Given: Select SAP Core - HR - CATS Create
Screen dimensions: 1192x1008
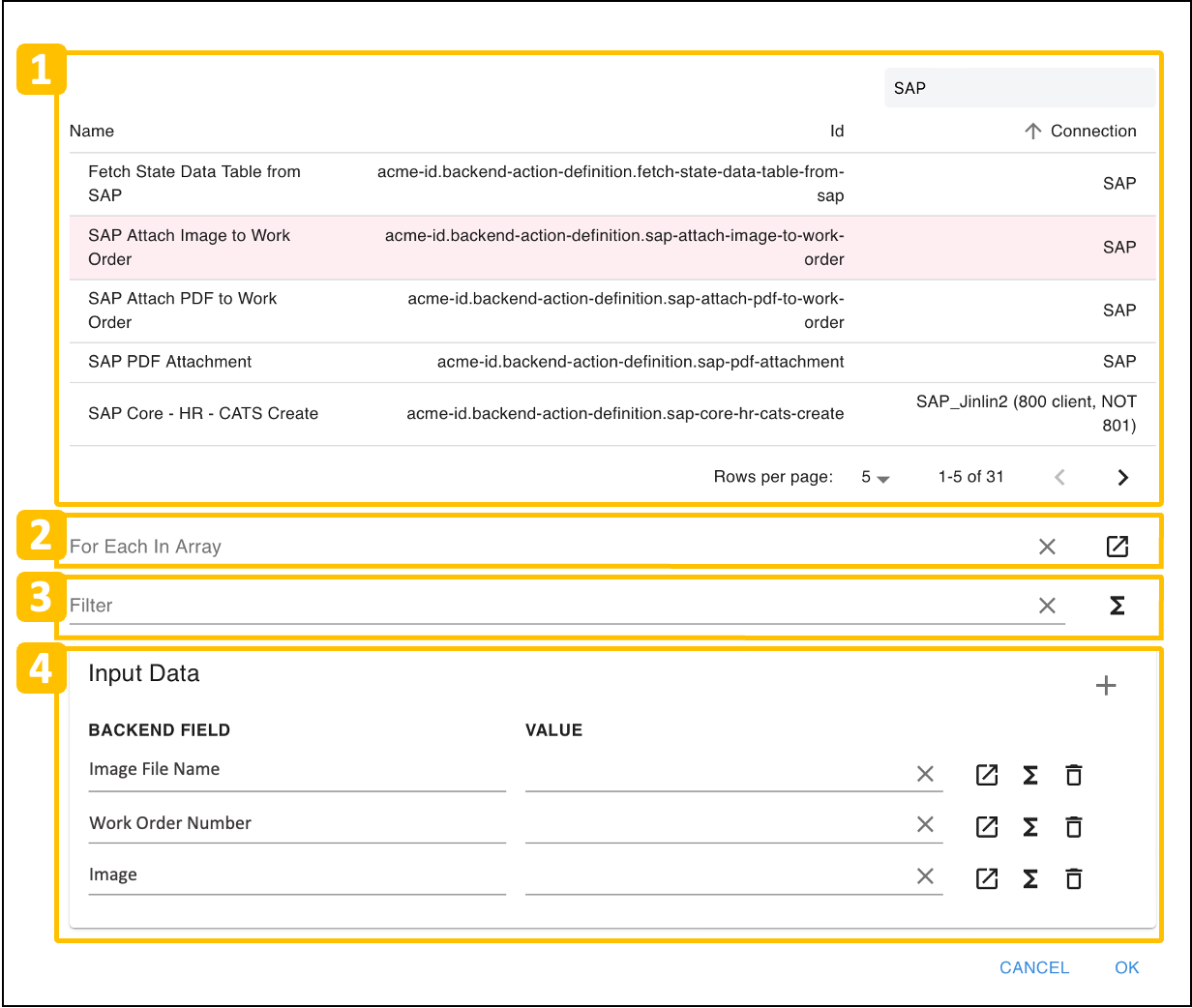Looking at the screenshot, I should [612, 414].
